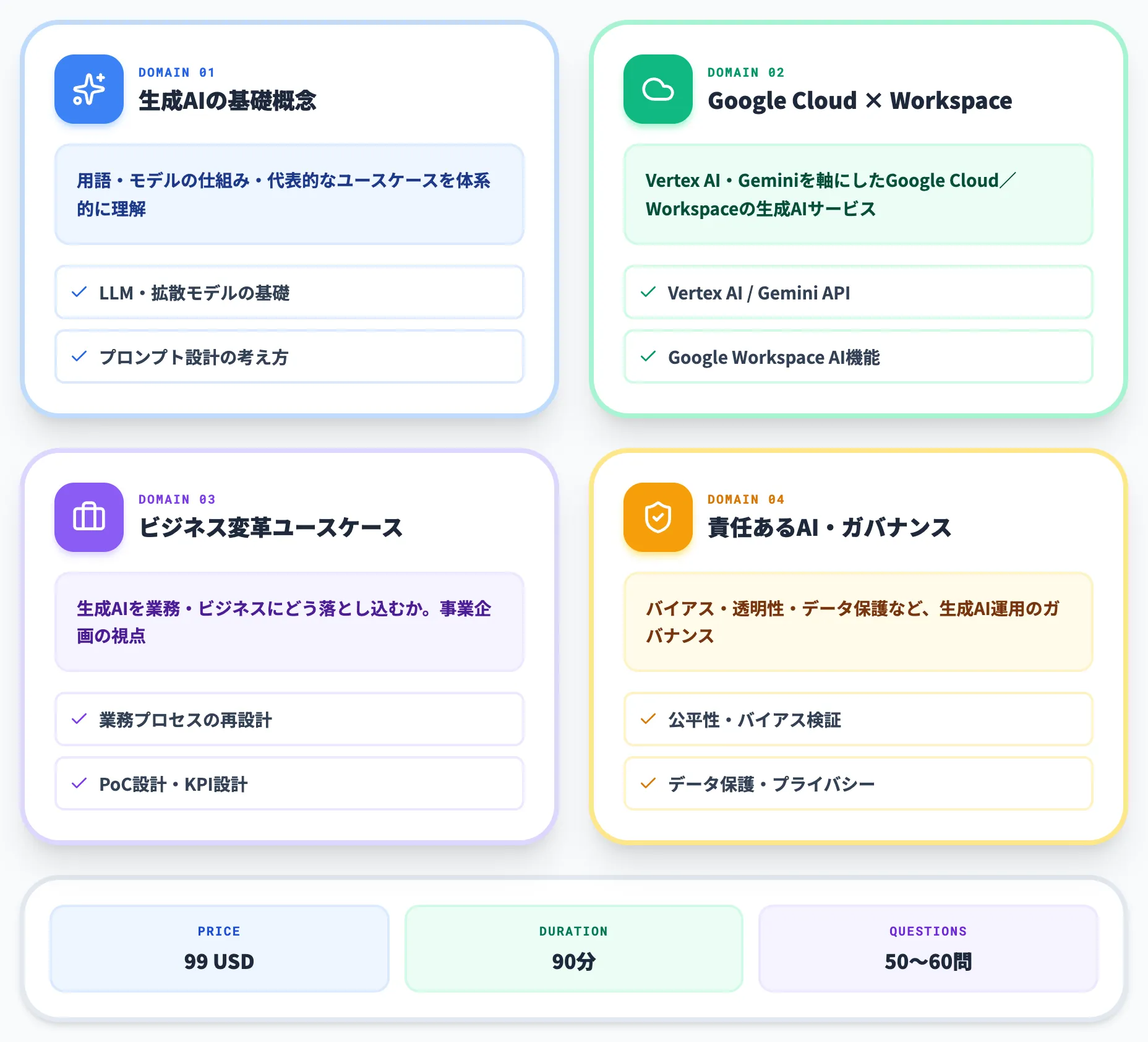Select the DOMAIN 02 label
1148x1042 pixels.
tap(746, 72)
